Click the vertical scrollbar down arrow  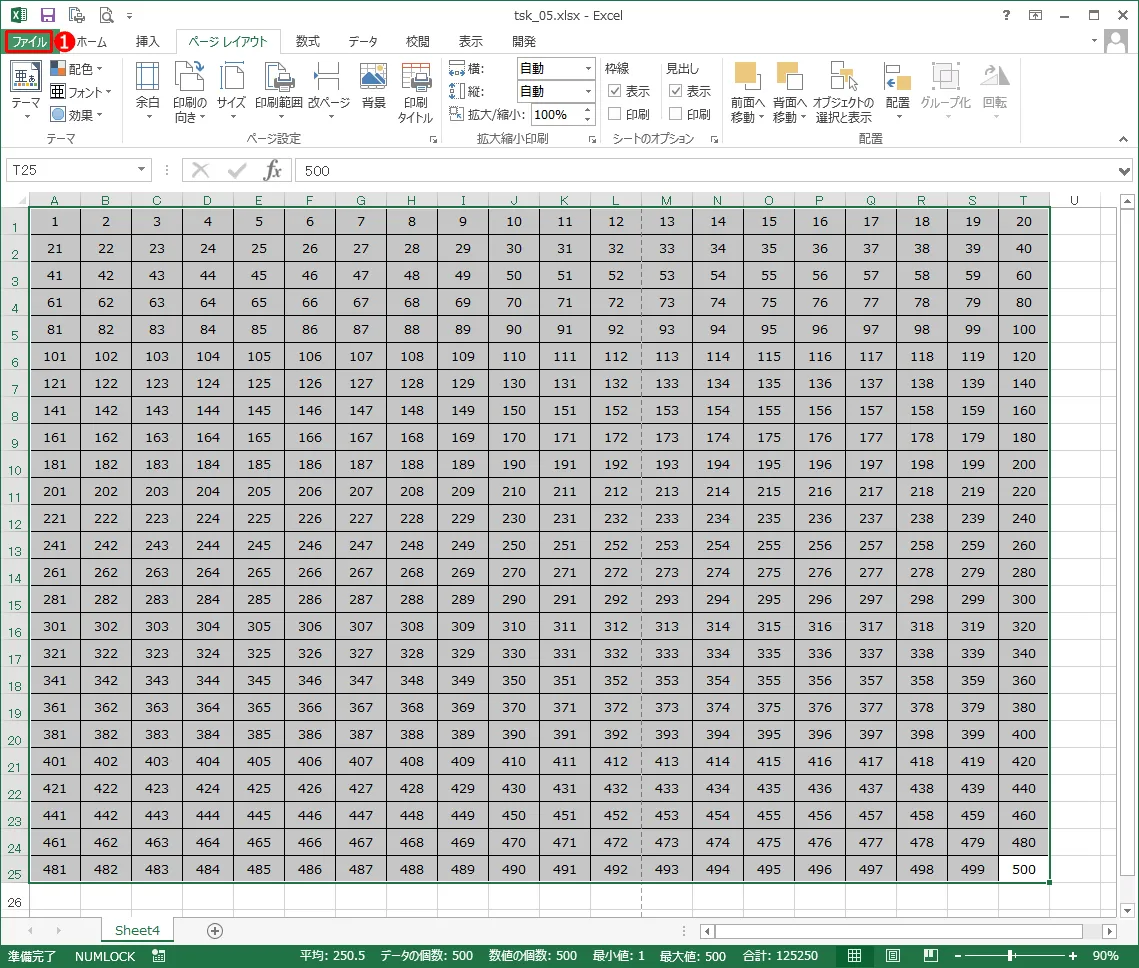(1127, 910)
